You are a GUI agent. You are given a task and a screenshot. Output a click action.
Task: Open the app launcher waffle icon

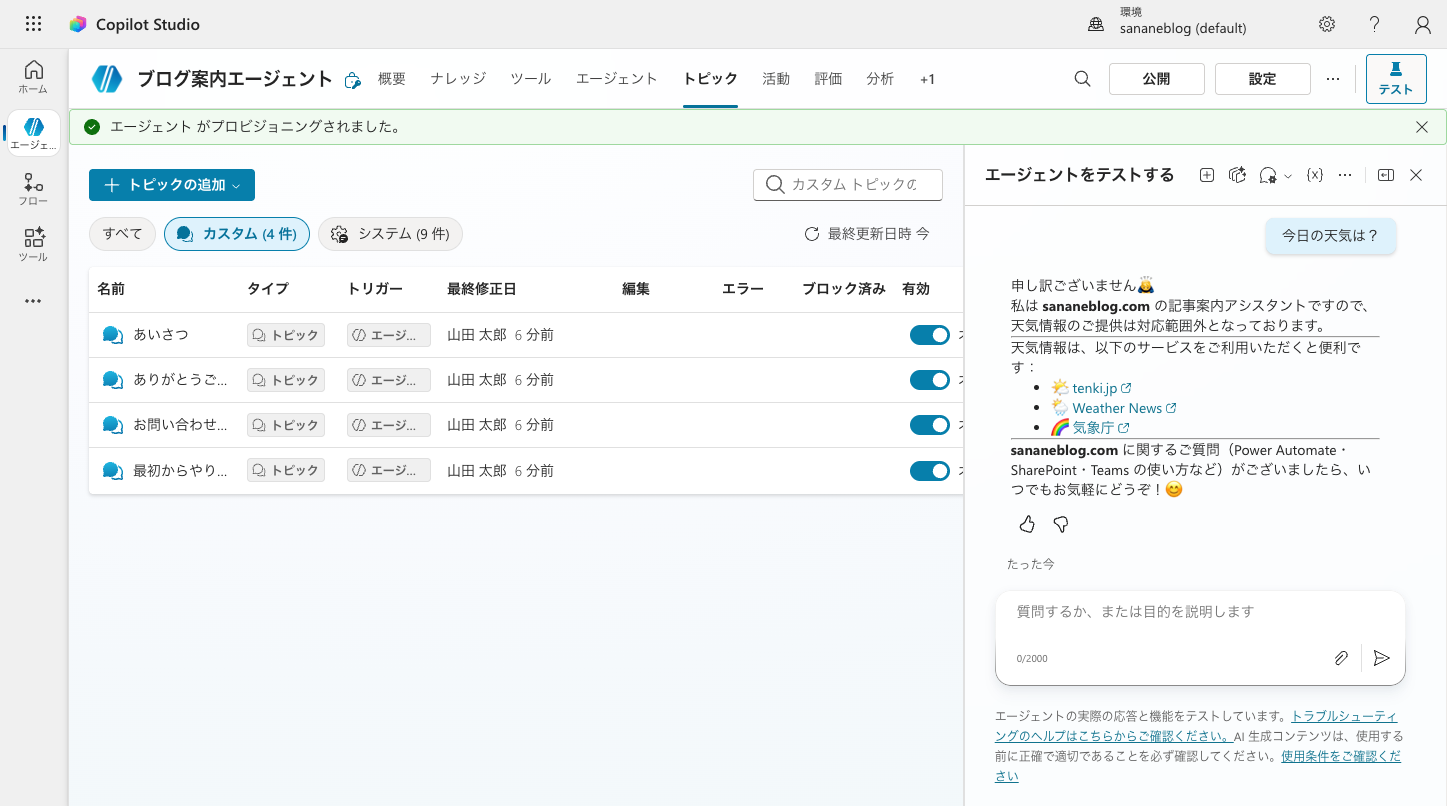coord(33,24)
